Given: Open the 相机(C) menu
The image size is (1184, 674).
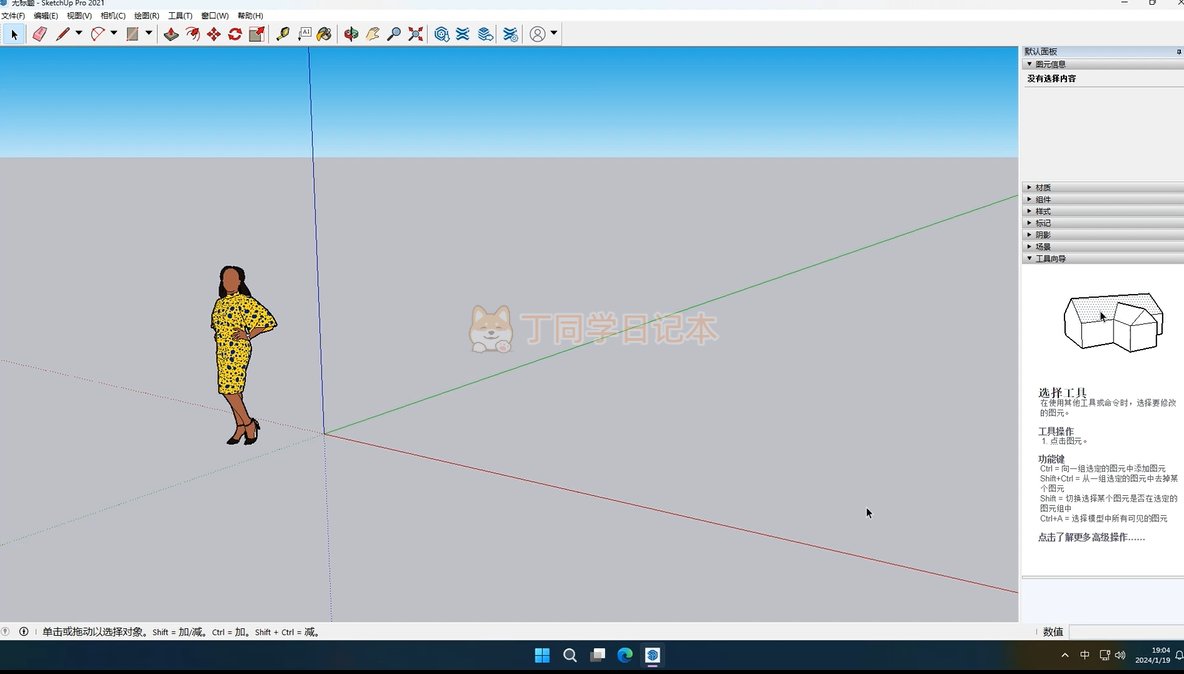Looking at the screenshot, I should coord(113,16).
